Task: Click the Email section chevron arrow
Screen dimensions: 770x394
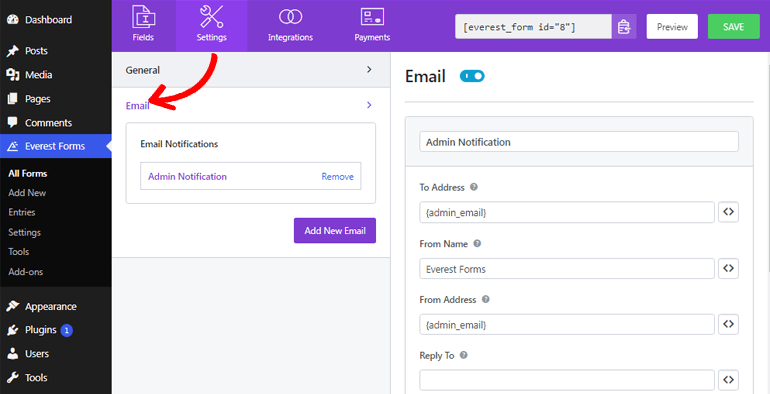Action: [369, 105]
